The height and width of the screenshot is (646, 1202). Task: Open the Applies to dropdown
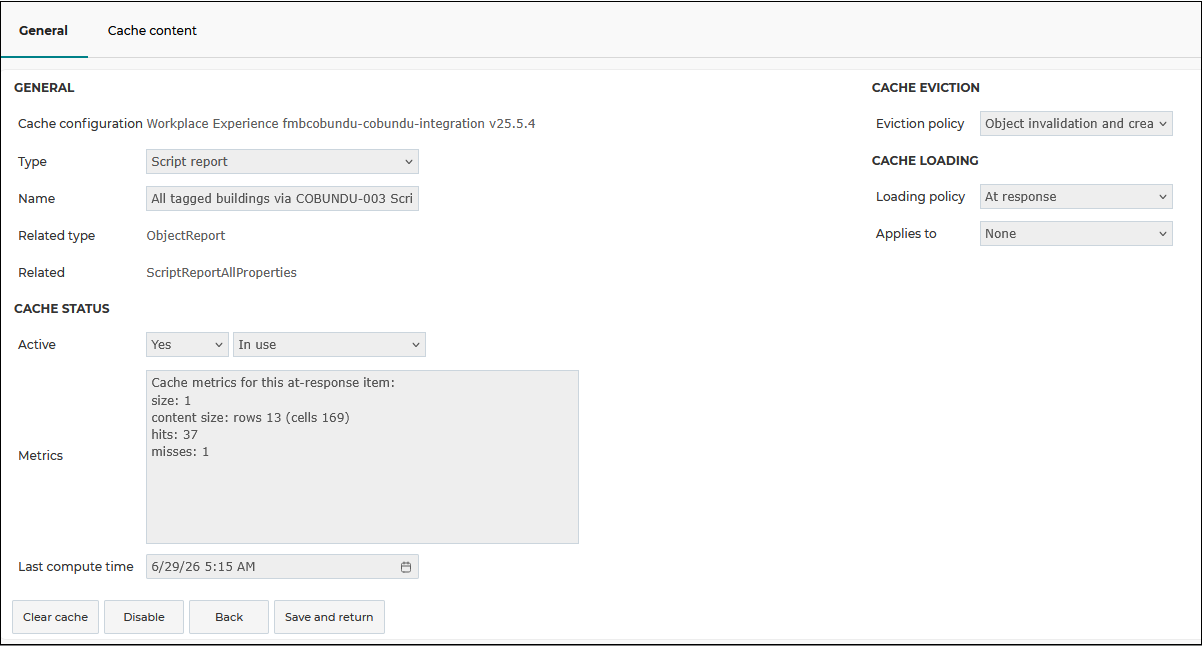[x=1076, y=234]
